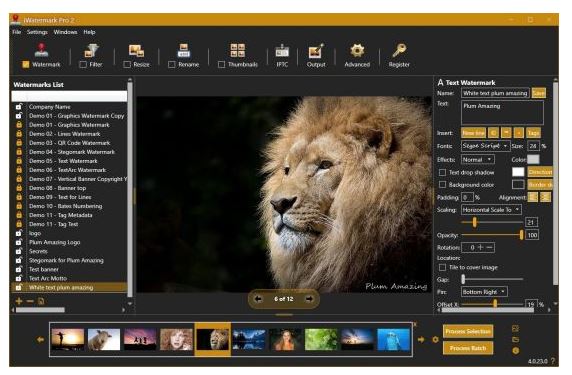This screenshot has height=375, width=572.
Task: Click the Gap slider handle
Action: 463,279
